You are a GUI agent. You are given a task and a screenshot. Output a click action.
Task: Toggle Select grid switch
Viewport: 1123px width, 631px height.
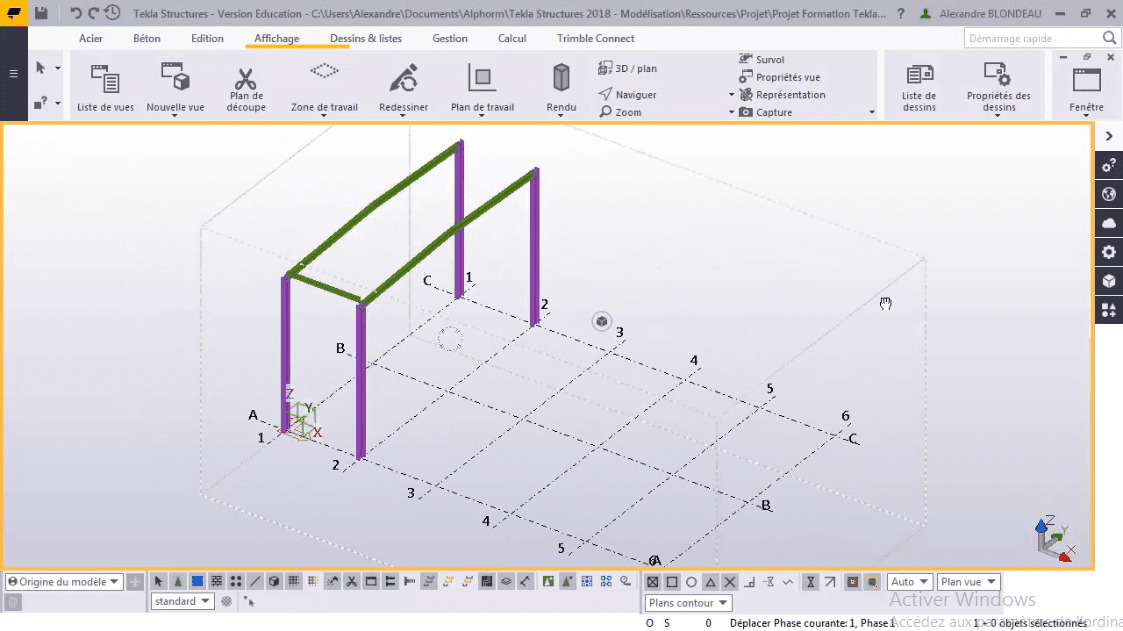point(294,582)
